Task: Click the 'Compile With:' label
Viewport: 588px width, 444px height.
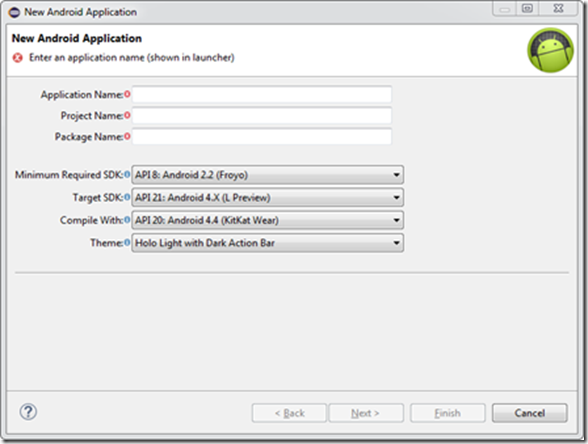Action: 92,220
